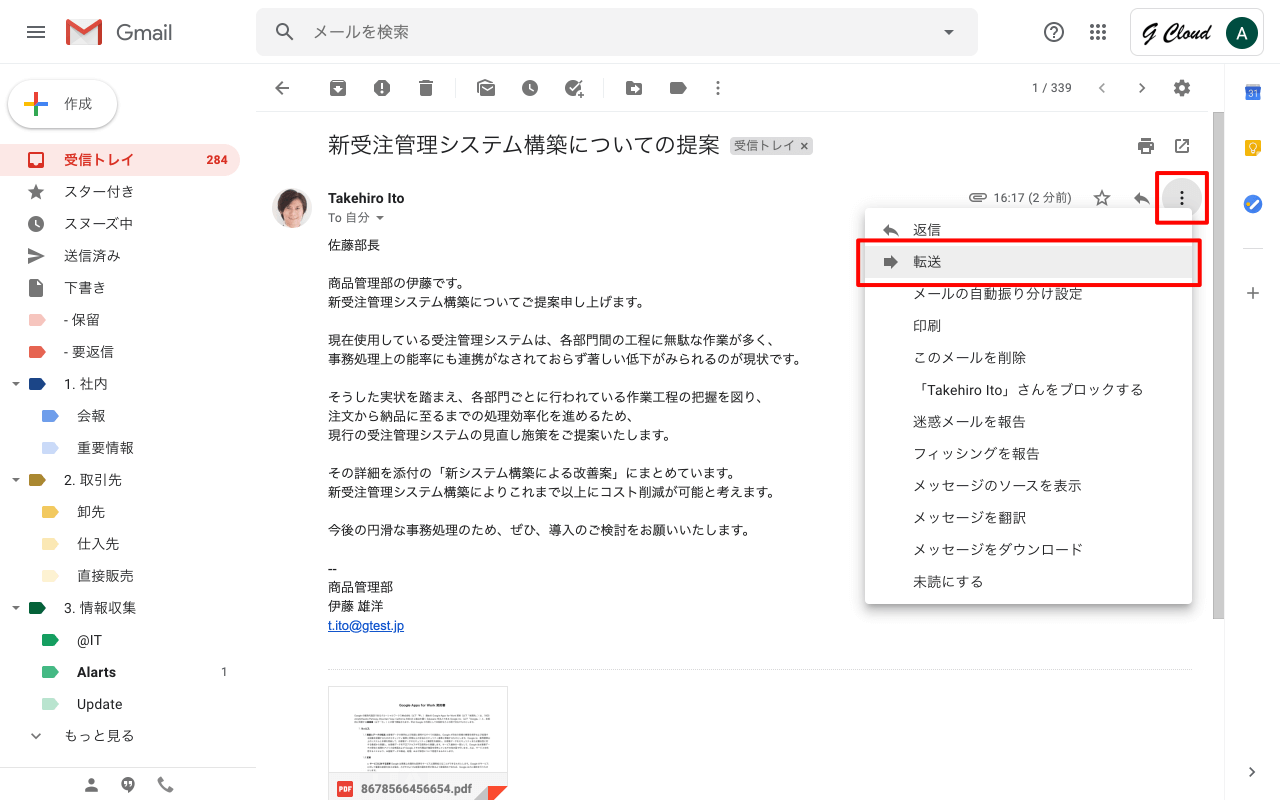Mark as unread envelope icon
This screenshot has height=800, width=1280.
(x=486, y=88)
